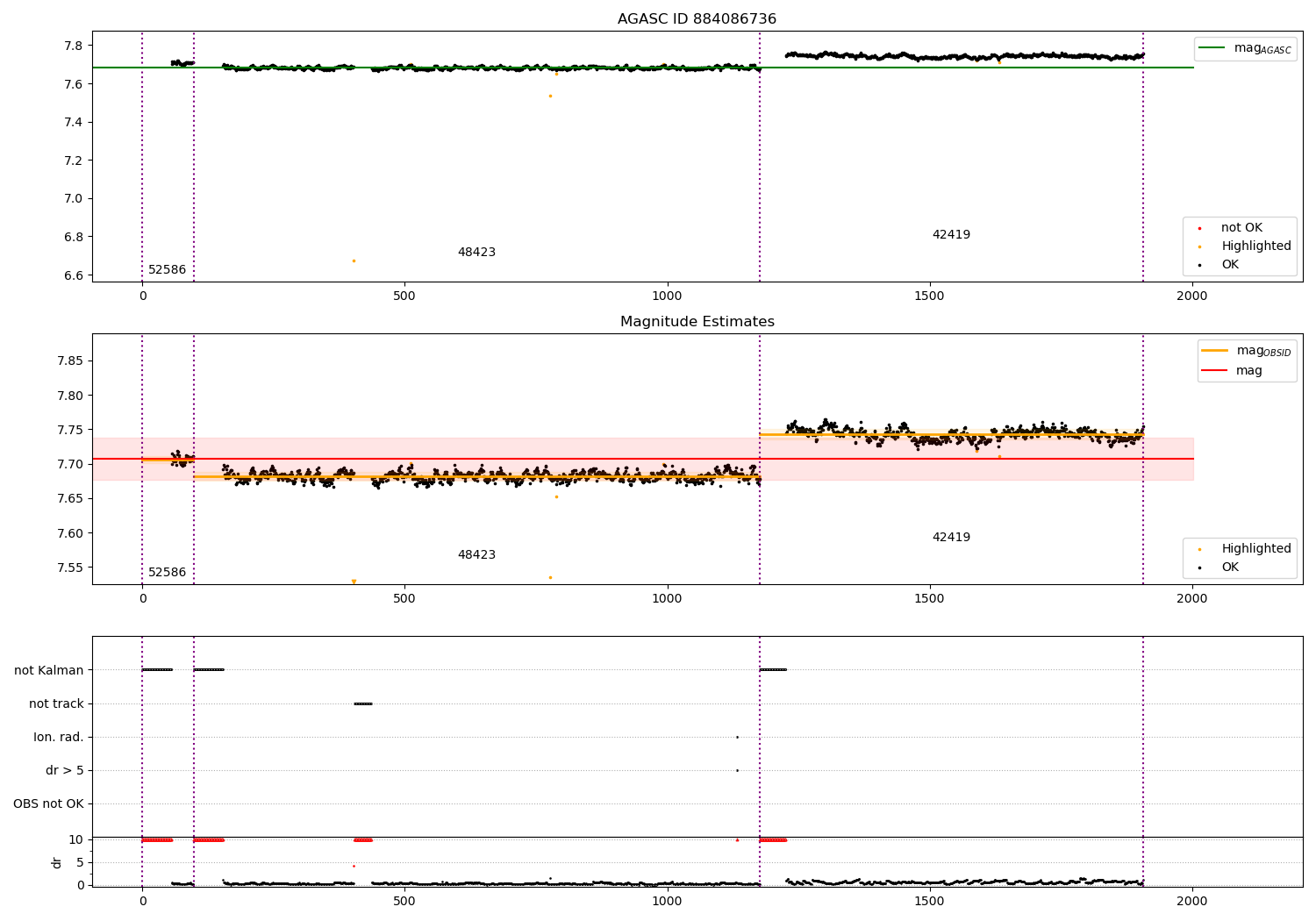Click the 6.6 y-tick label in top plot
The width and height of the screenshot is (1316, 921).
(x=74, y=275)
